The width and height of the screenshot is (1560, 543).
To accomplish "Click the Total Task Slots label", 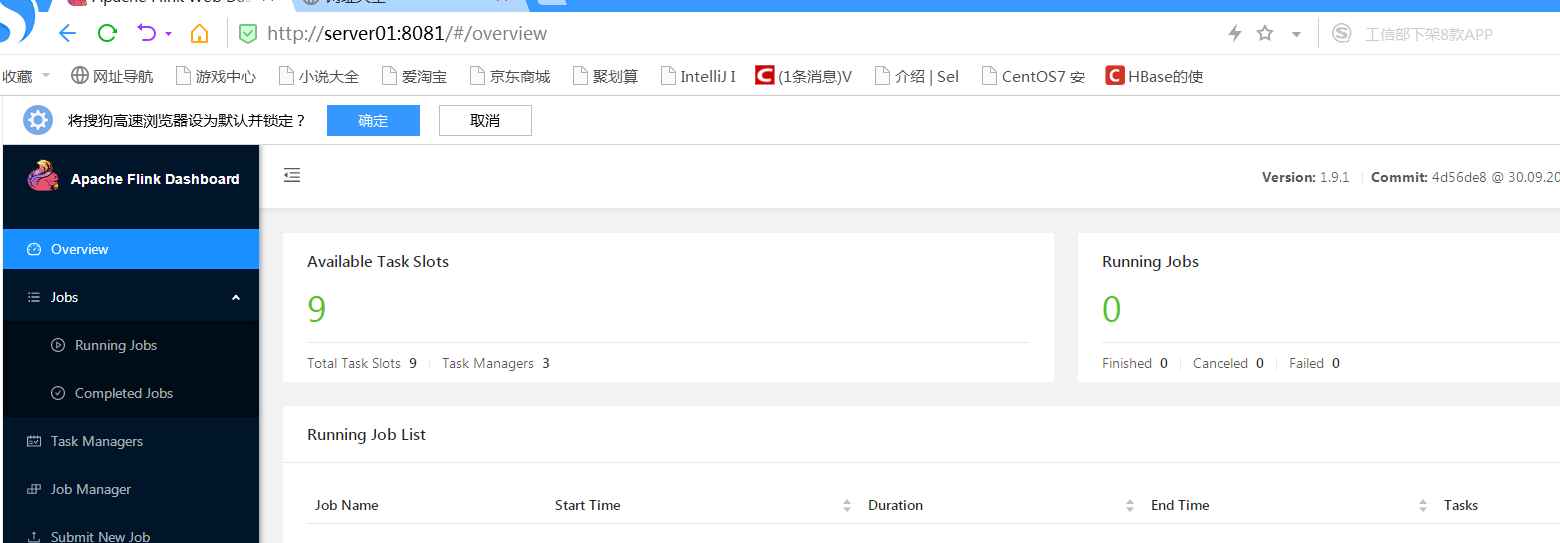I will [x=353, y=363].
